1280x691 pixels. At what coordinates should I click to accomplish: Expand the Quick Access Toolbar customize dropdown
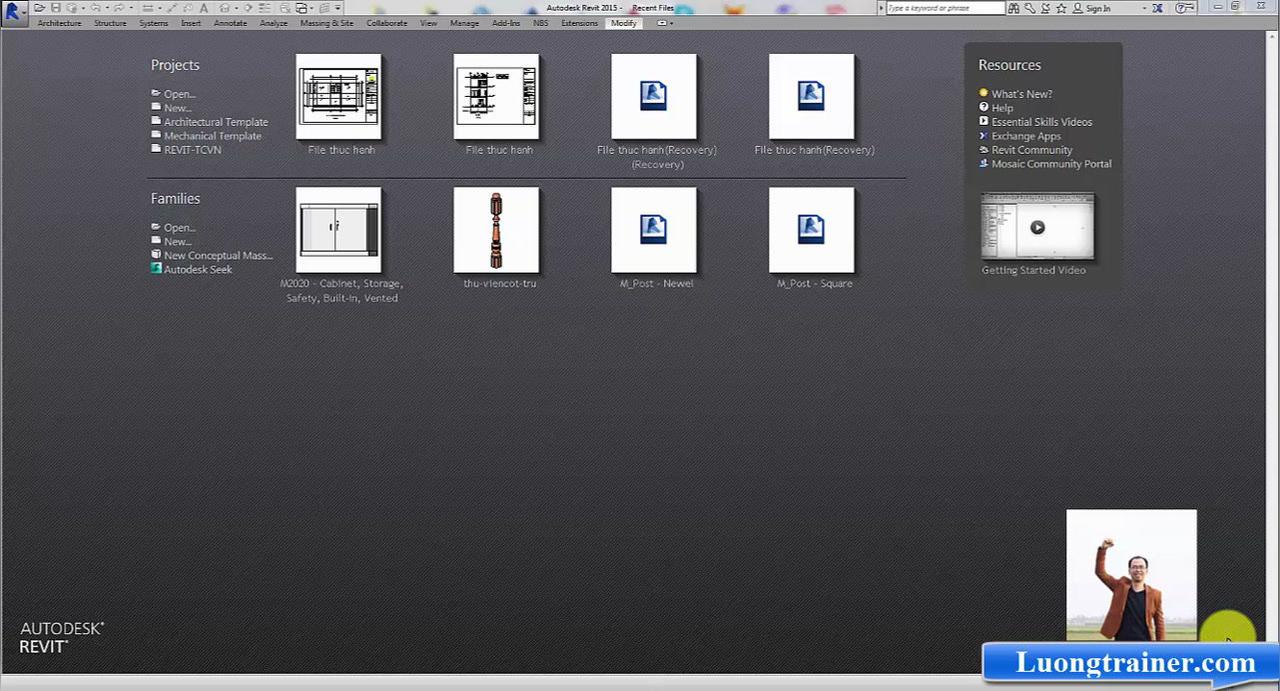338,8
